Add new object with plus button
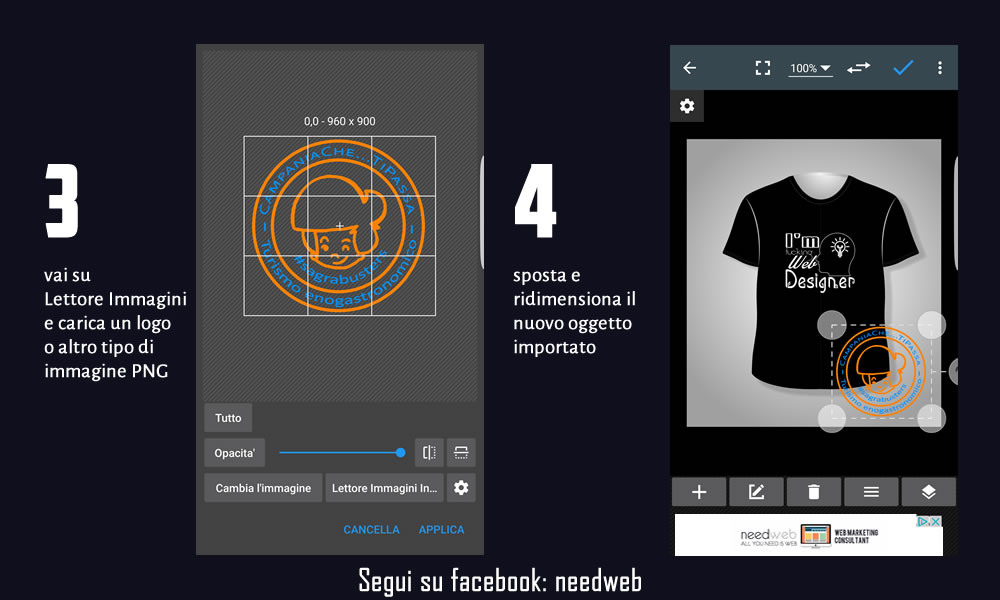 pyautogui.click(x=699, y=492)
